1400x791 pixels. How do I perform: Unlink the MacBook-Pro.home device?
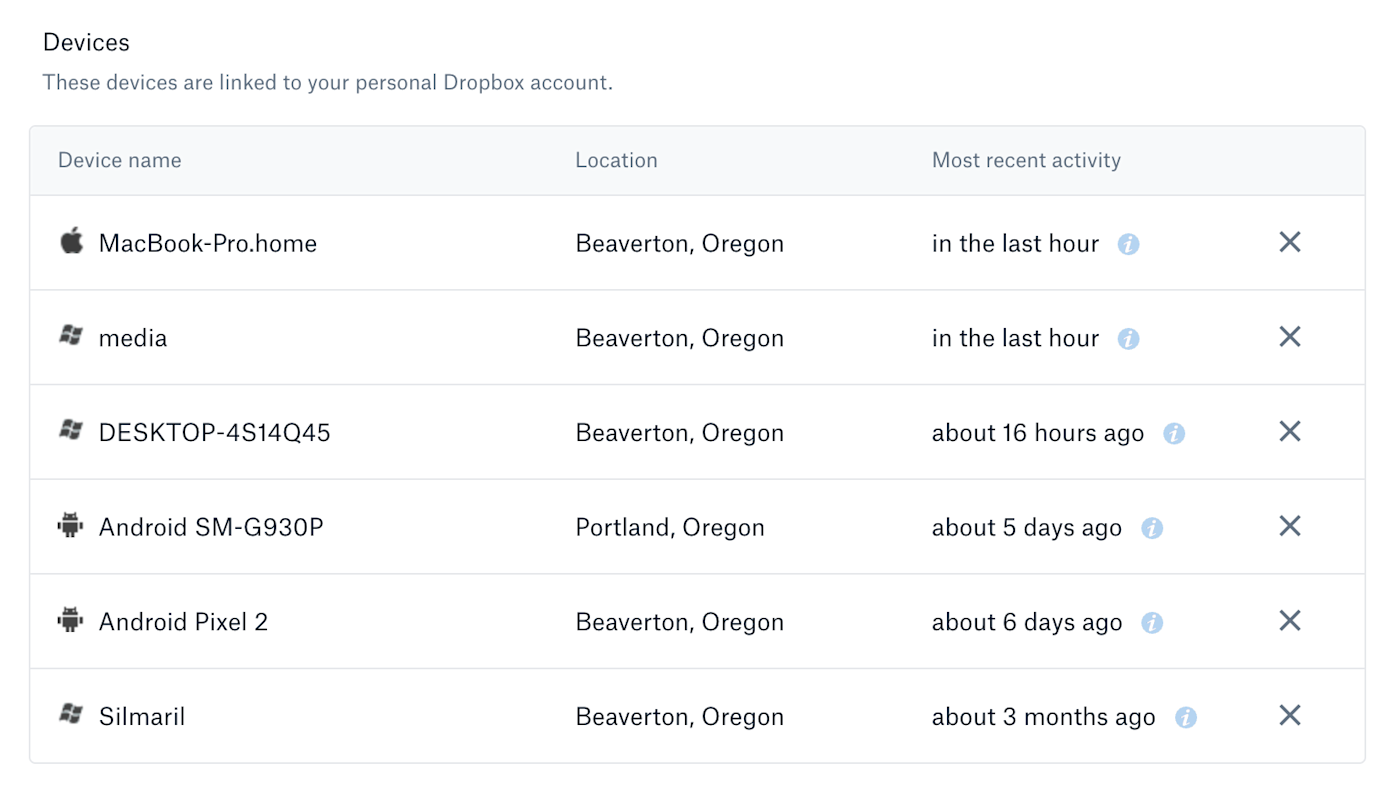click(1290, 242)
